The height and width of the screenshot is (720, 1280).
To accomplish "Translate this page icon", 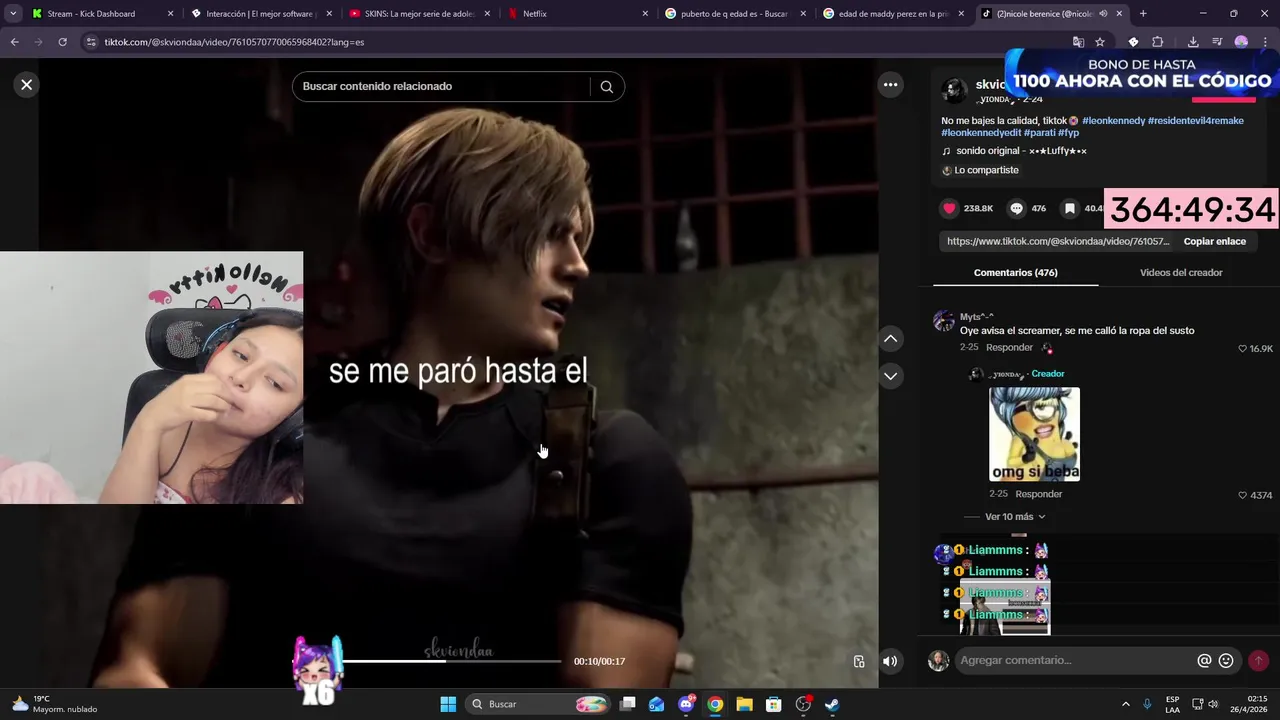I will pos(1078,42).
